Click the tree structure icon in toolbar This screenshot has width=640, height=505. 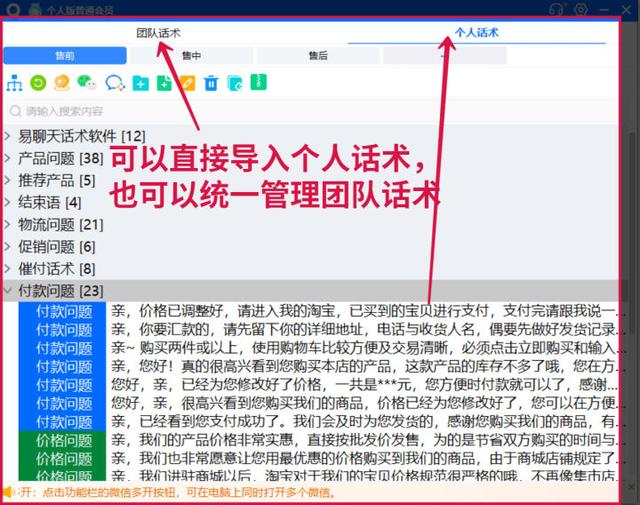pos(14,83)
